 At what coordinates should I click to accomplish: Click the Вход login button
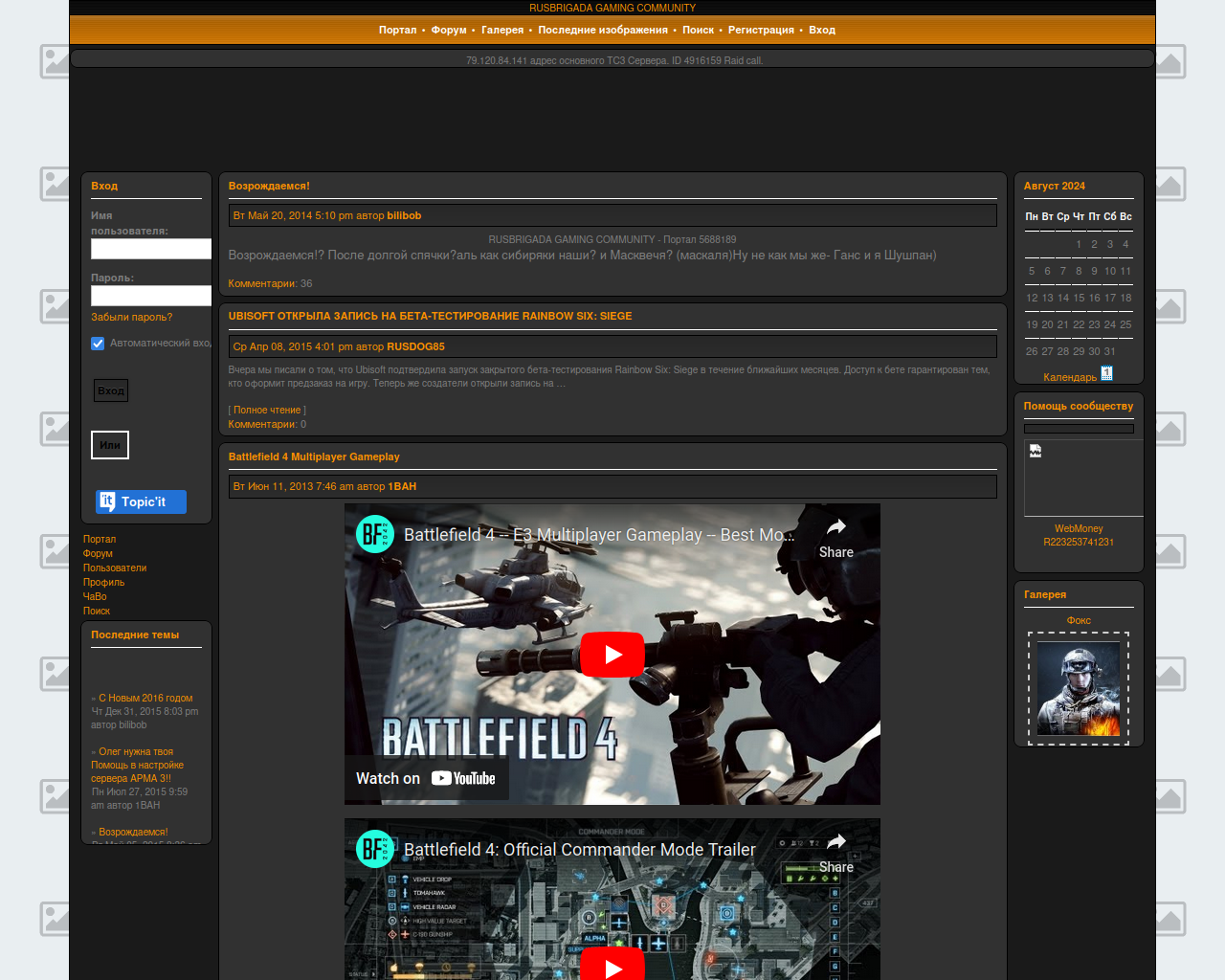[x=111, y=390]
